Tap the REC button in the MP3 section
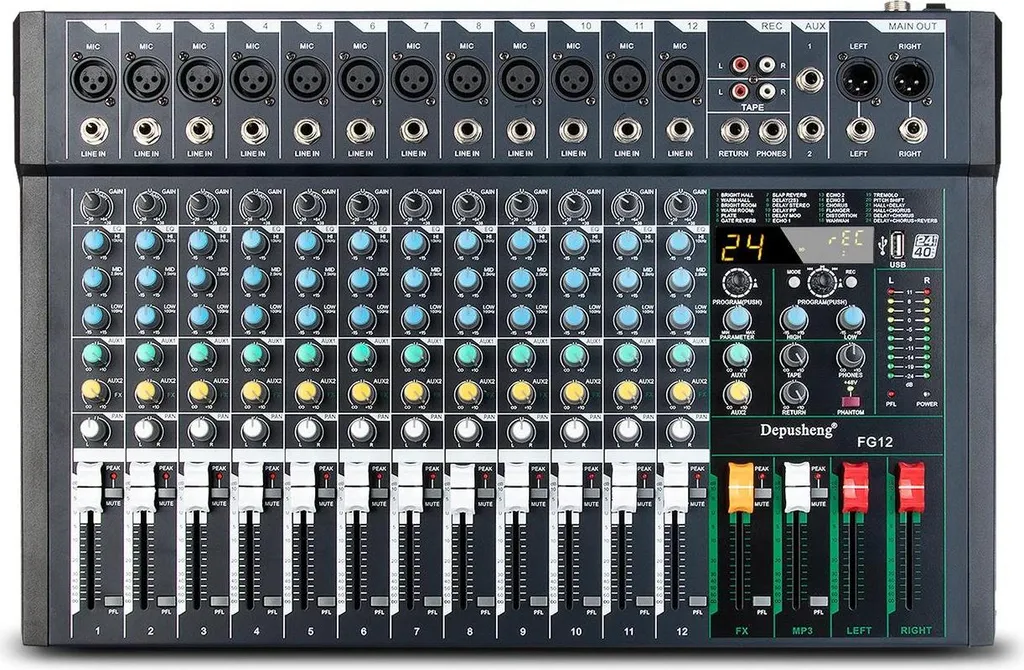1024x670 pixels. [x=851, y=283]
